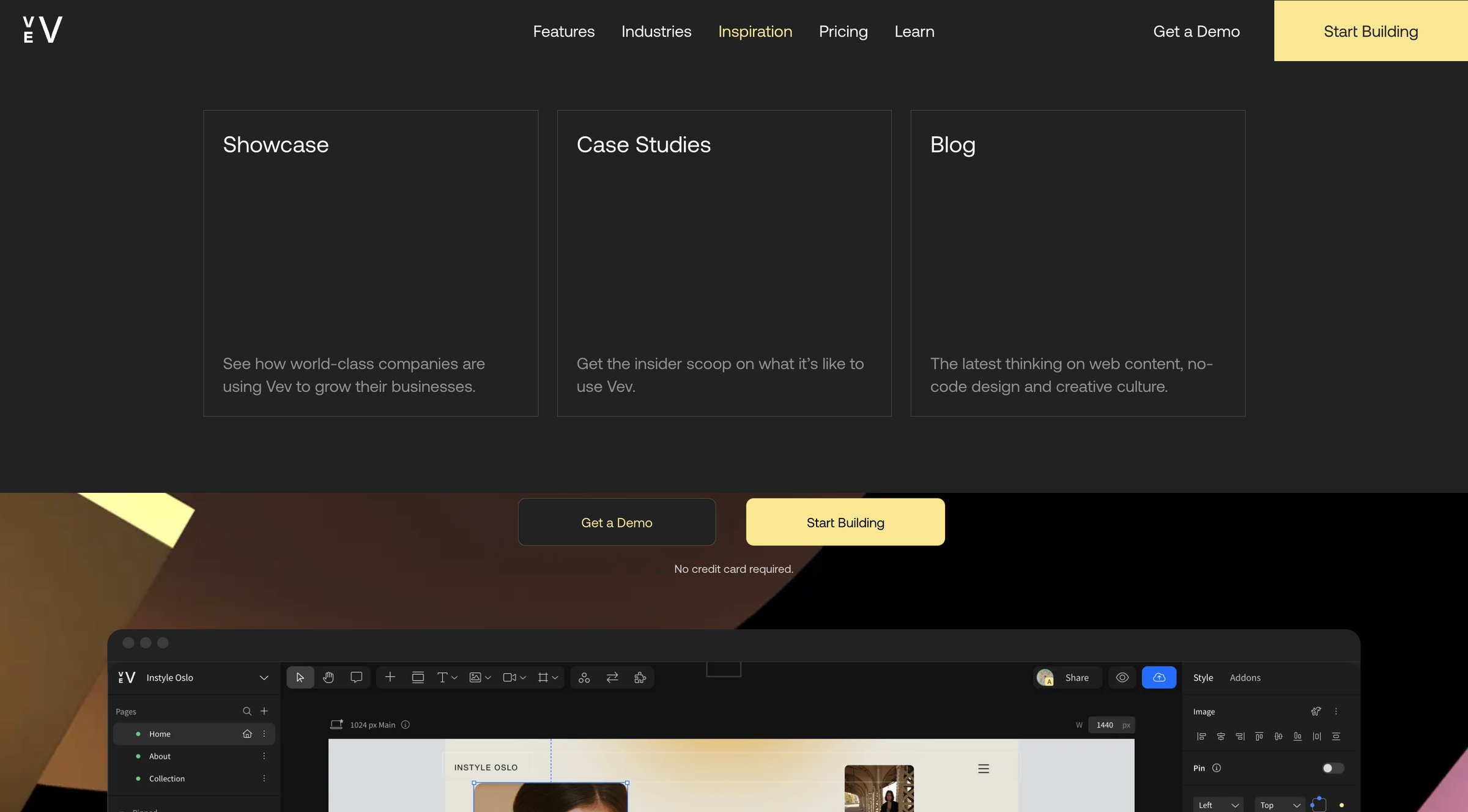Open the Video tool dropdown arrow

point(523,677)
